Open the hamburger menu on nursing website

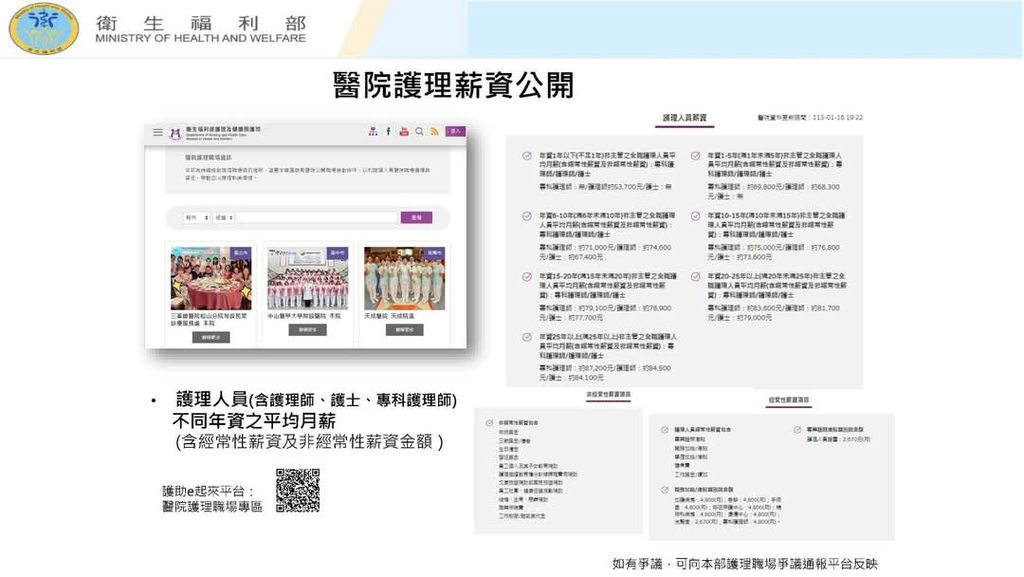(x=157, y=132)
